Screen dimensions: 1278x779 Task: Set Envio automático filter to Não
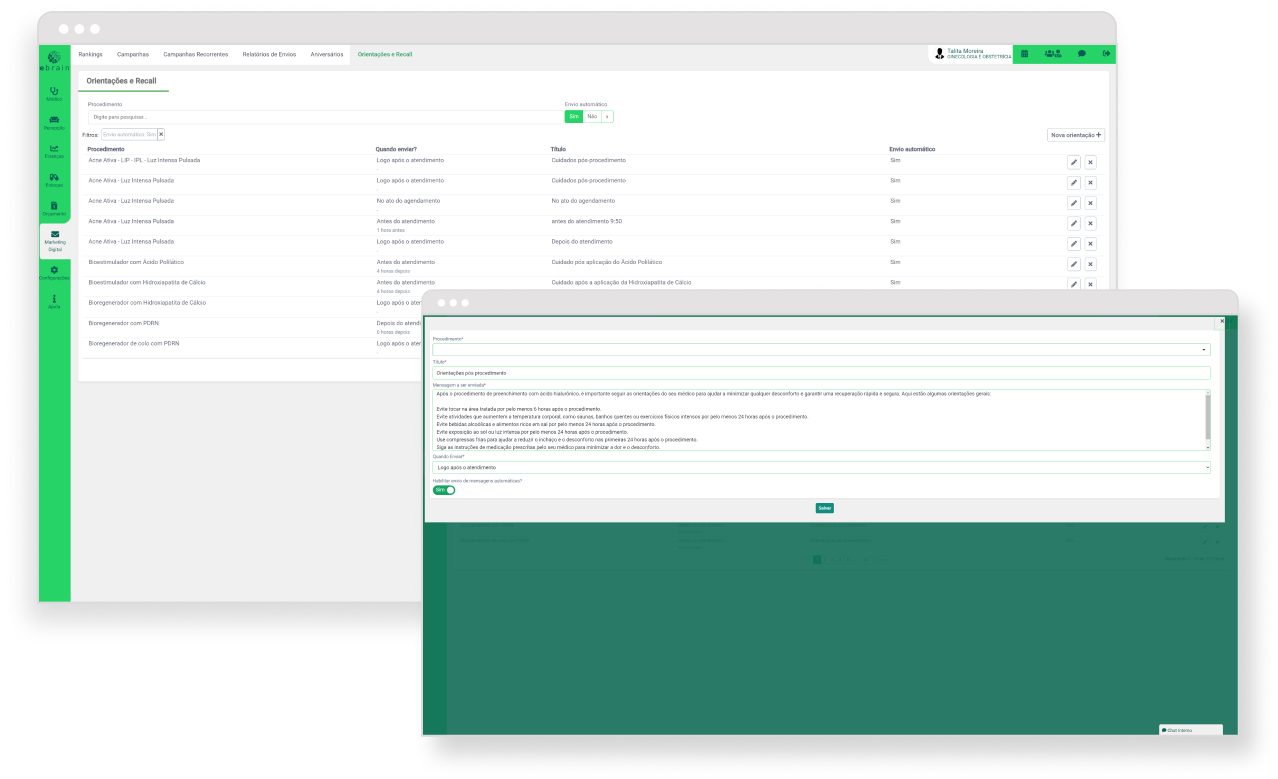click(x=592, y=116)
